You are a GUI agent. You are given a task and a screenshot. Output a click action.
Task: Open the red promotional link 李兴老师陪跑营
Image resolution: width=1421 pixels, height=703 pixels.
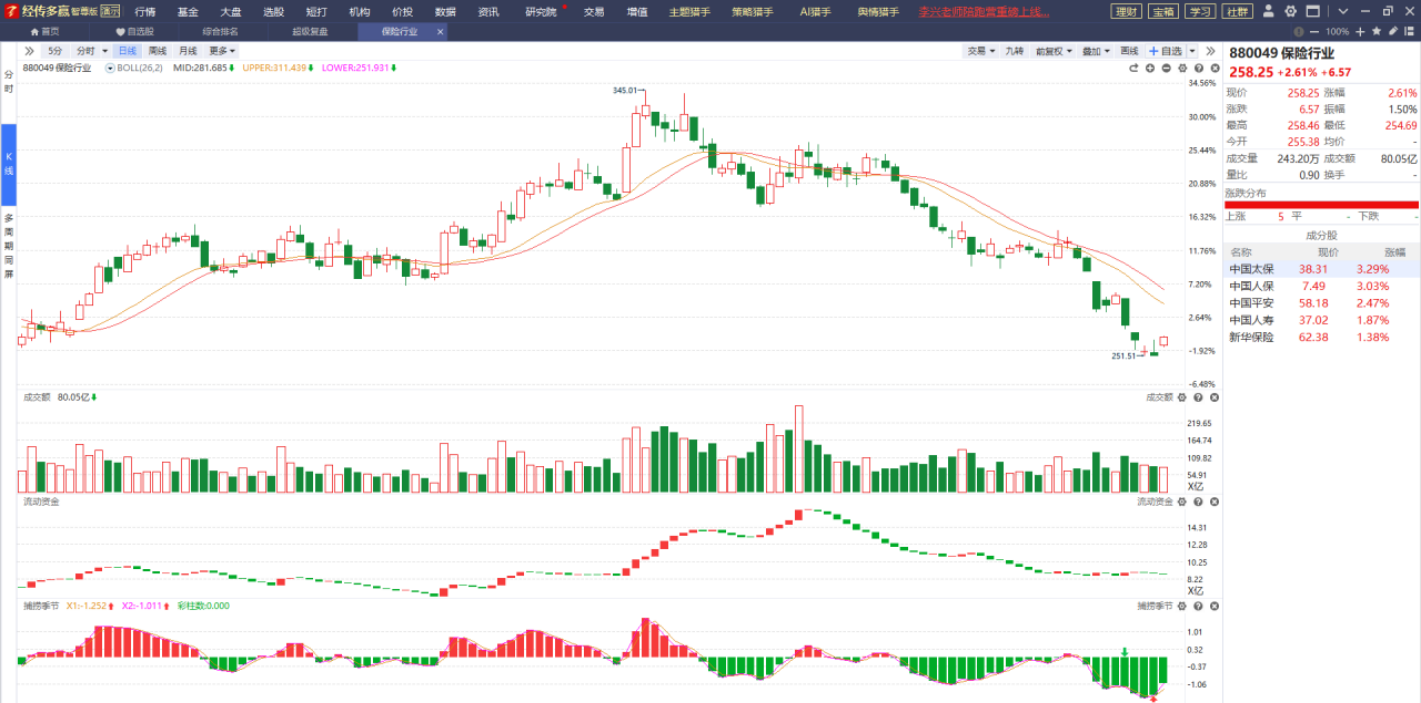[984, 12]
